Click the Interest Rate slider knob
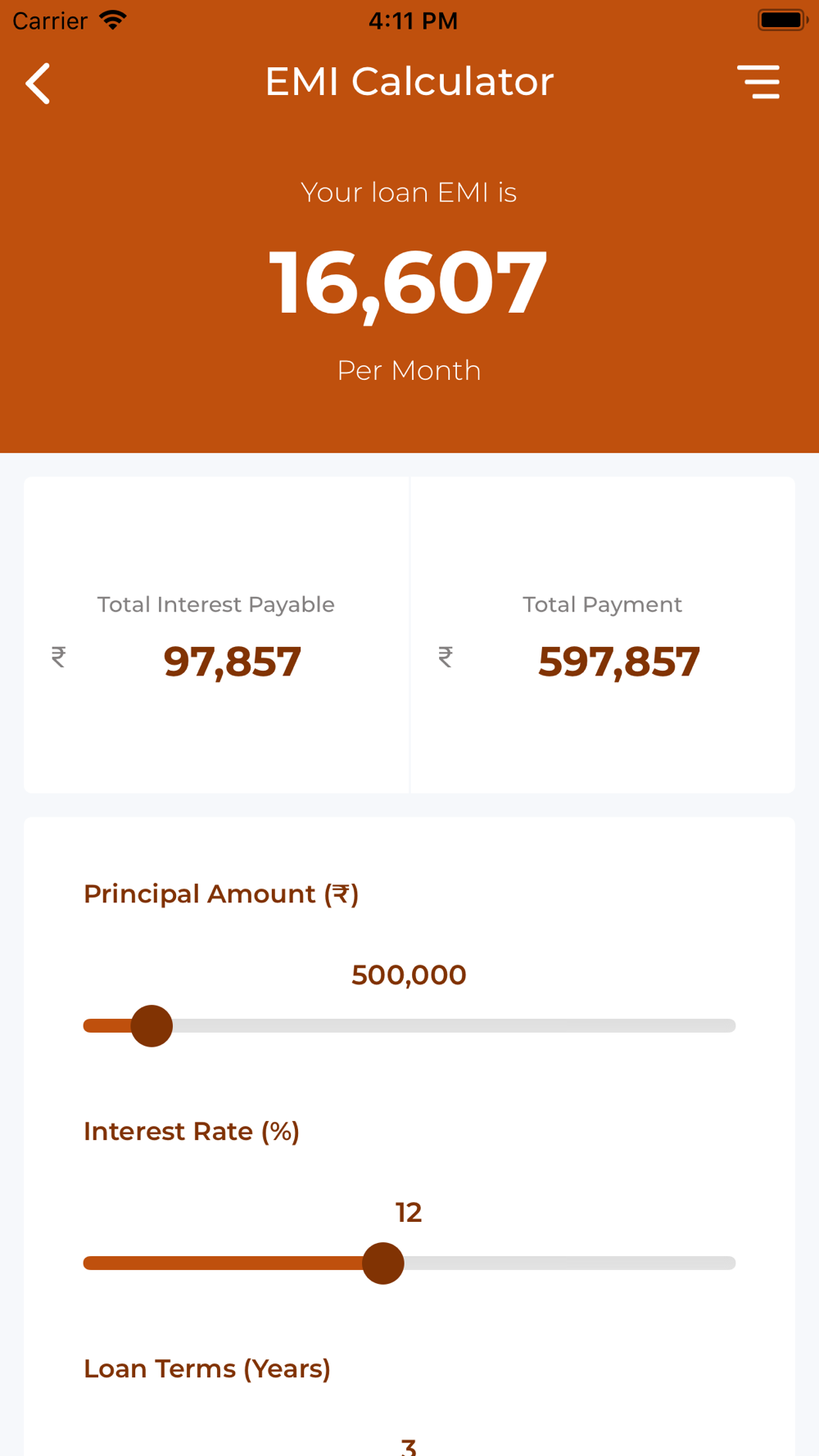819x1456 pixels. (x=383, y=1263)
